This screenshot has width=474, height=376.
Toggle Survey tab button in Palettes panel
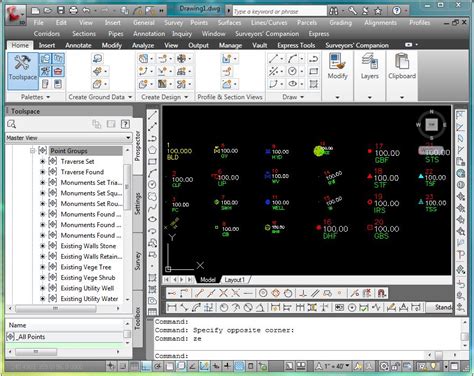coord(45,71)
